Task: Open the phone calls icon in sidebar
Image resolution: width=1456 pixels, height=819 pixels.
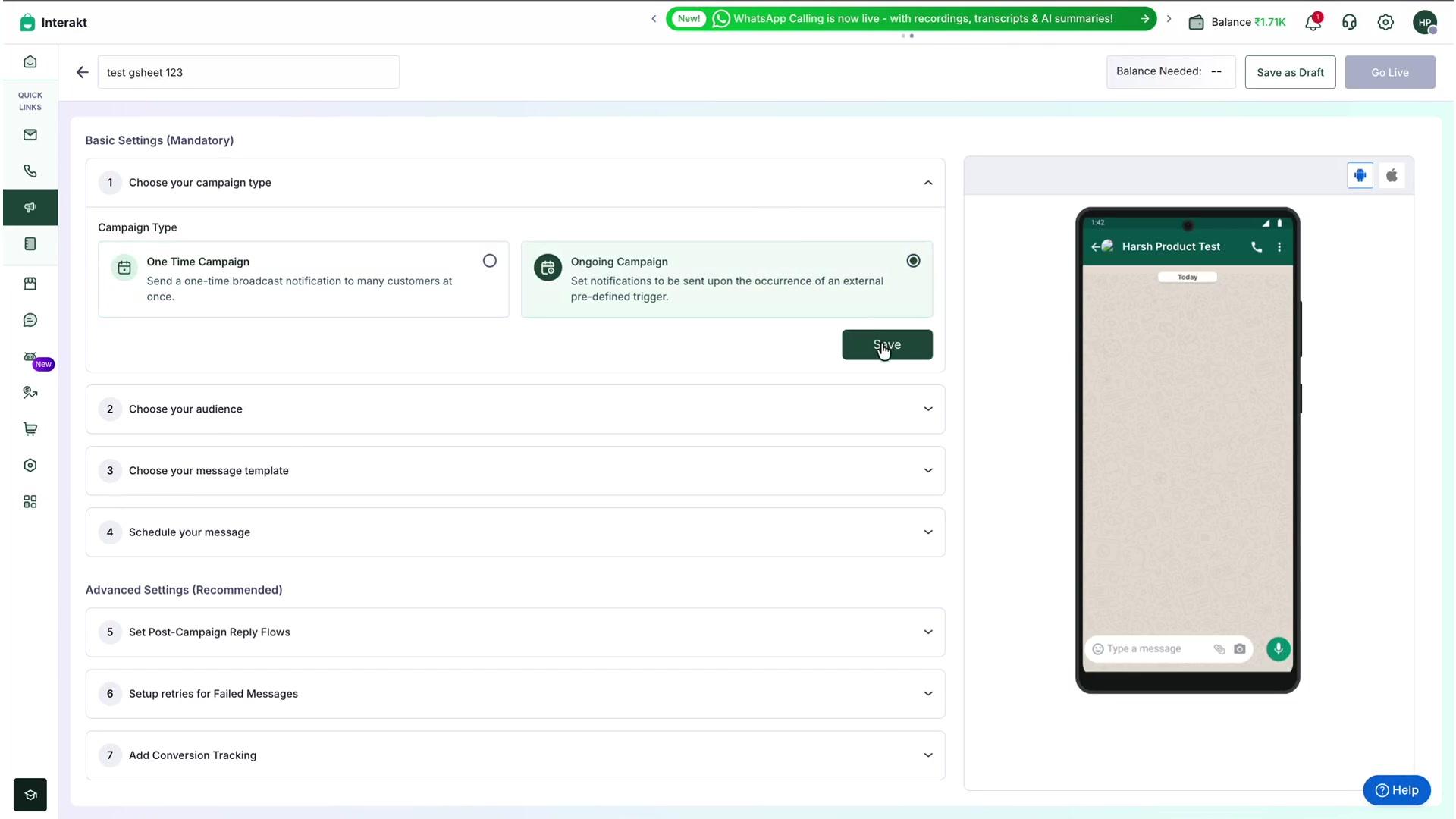Action: pos(30,171)
